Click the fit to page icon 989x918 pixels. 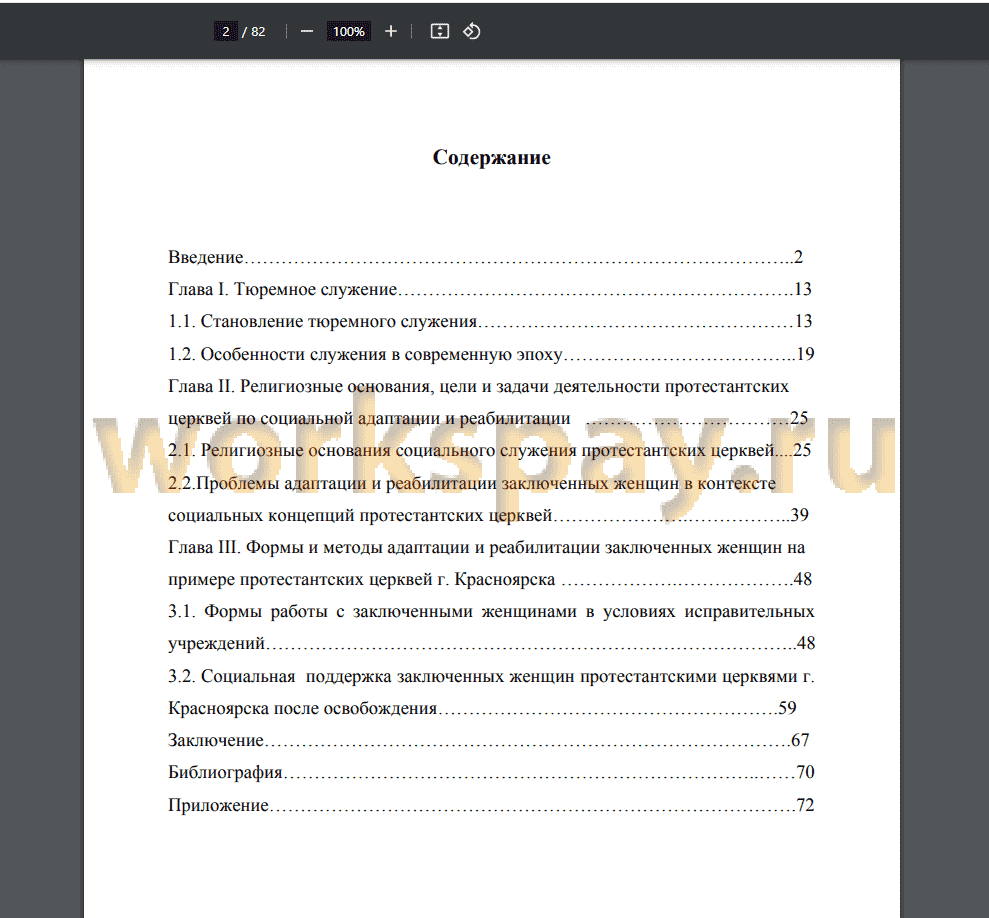440,32
